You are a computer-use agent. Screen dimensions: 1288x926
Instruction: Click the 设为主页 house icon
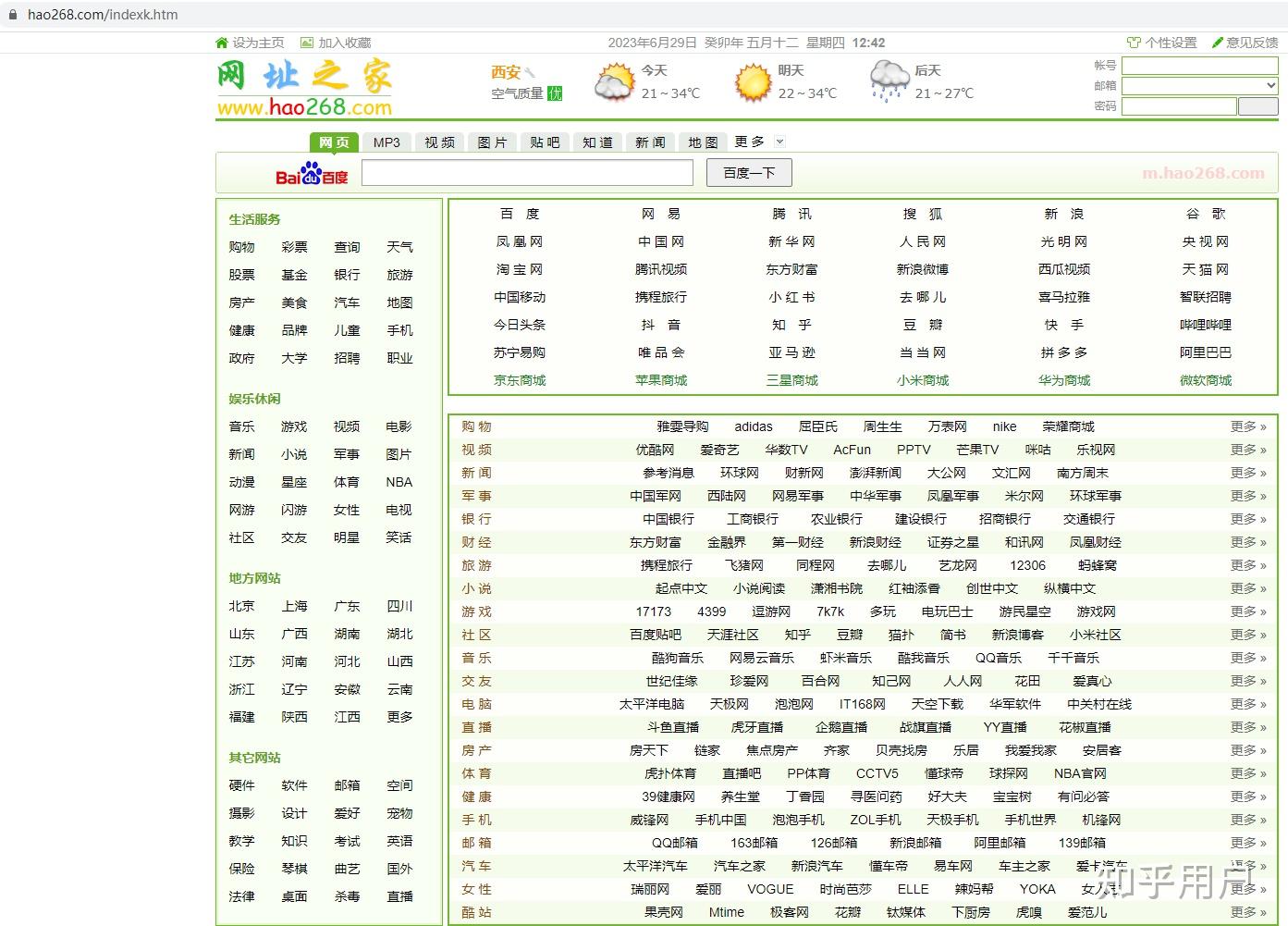point(221,43)
